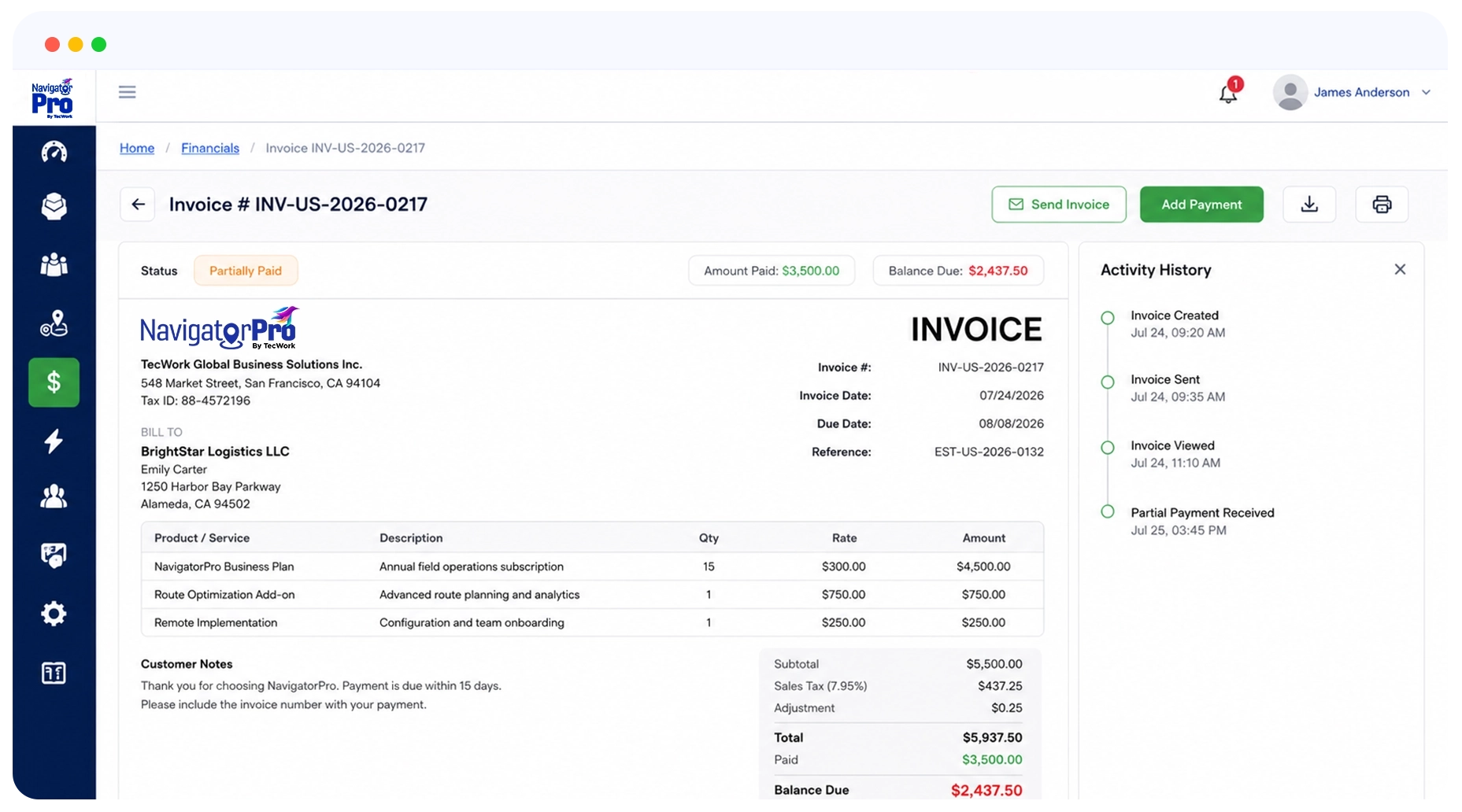1462x812 pixels.
Task: Click the Description column header
Action: pos(411,538)
